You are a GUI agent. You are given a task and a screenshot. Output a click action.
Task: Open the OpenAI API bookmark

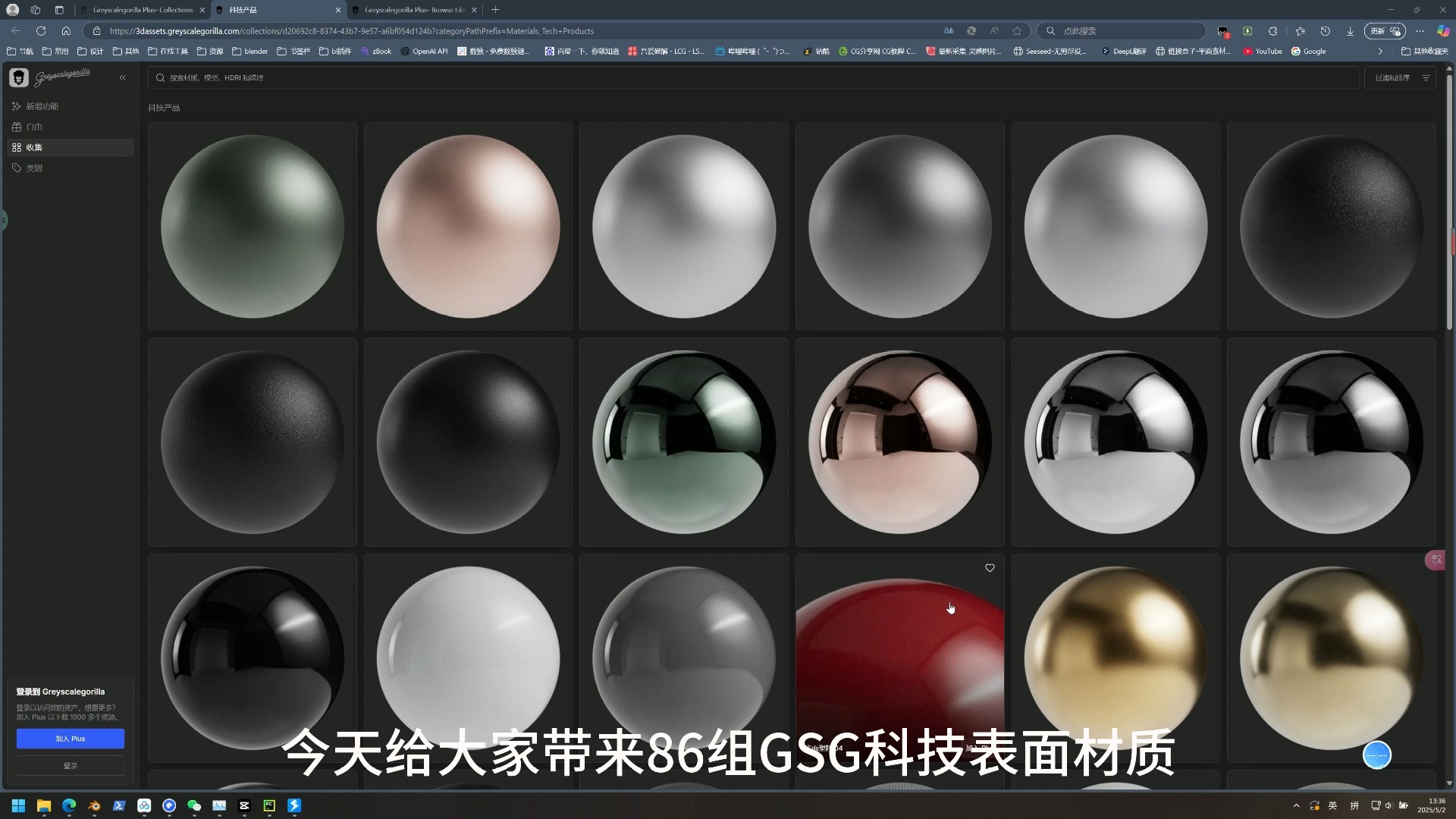pyautogui.click(x=424, y=52)
